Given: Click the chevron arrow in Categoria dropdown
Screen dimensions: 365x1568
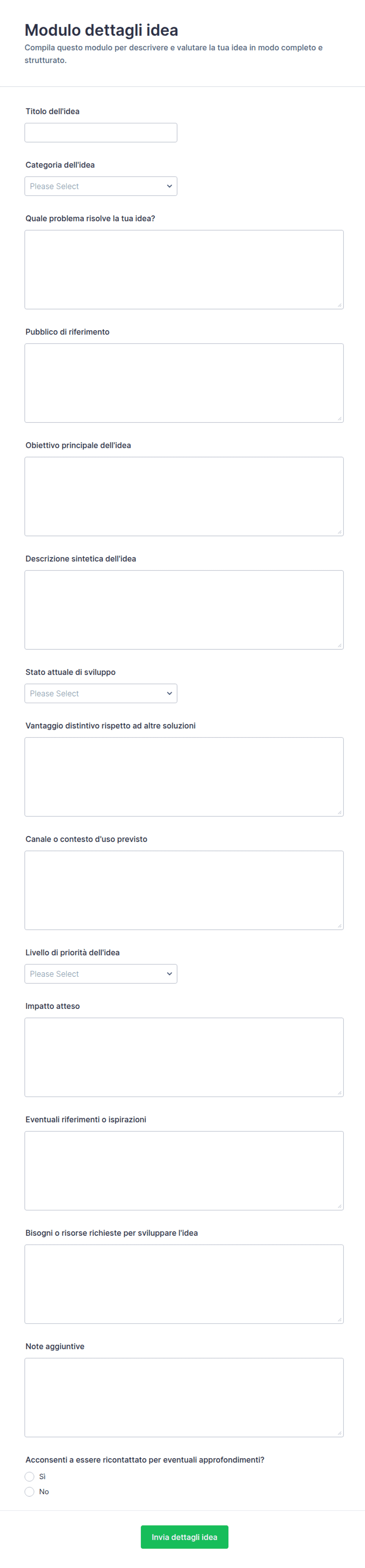Looking at the screenshot, I should [x=169, y=186].
